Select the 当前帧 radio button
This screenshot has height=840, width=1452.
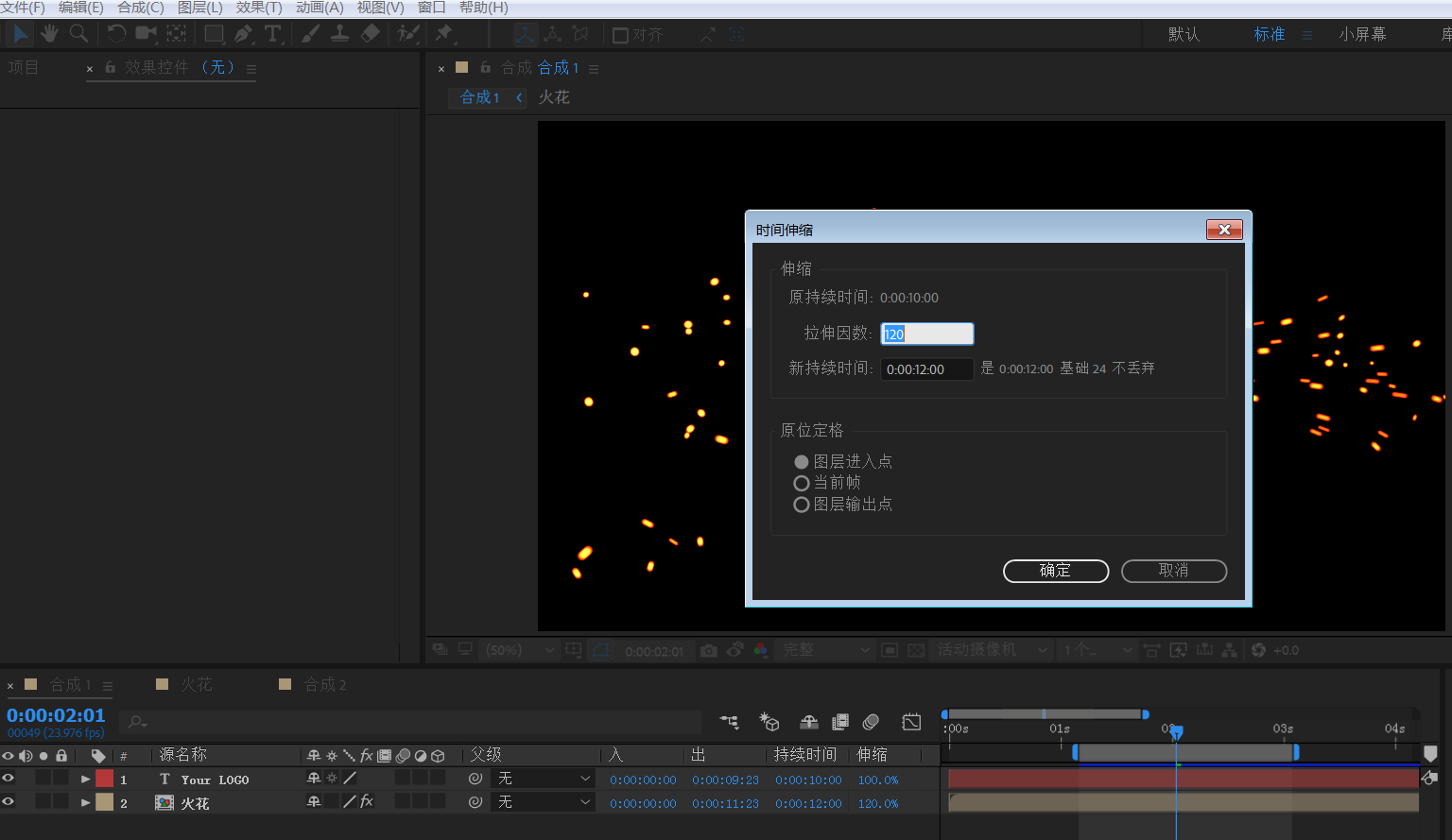(x=801, y=482)
